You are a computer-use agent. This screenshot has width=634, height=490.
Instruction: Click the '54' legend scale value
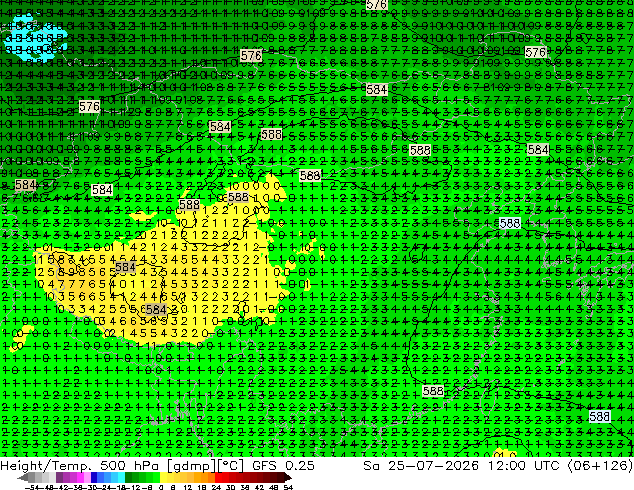(x=288, y=488)
